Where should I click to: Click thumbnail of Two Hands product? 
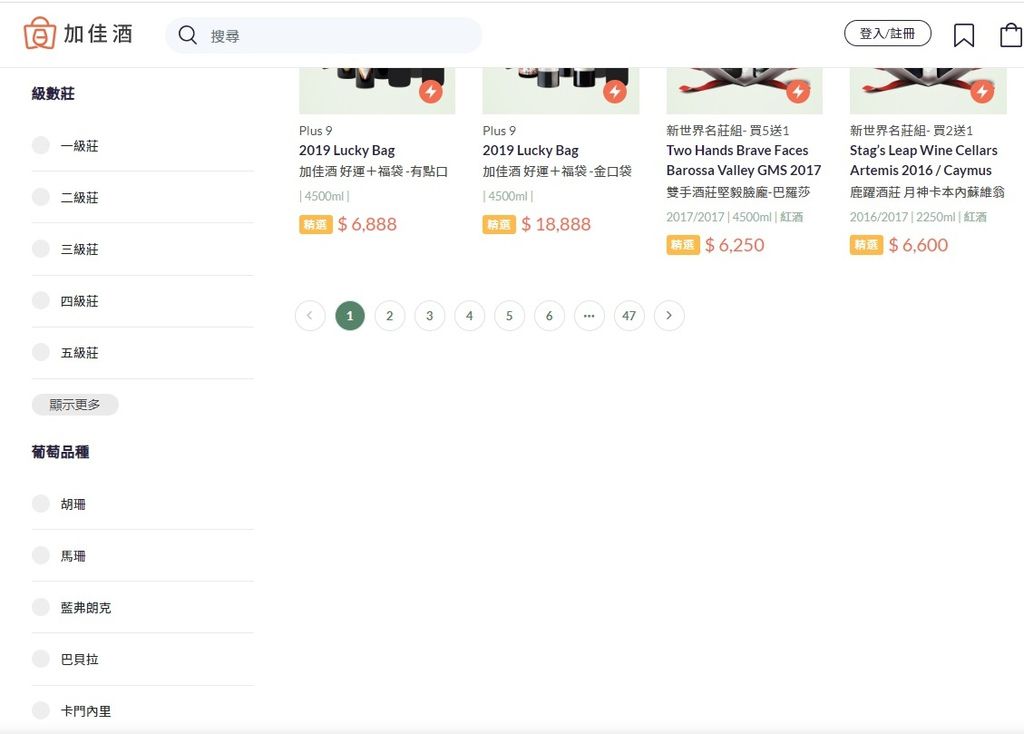[744, 91]
